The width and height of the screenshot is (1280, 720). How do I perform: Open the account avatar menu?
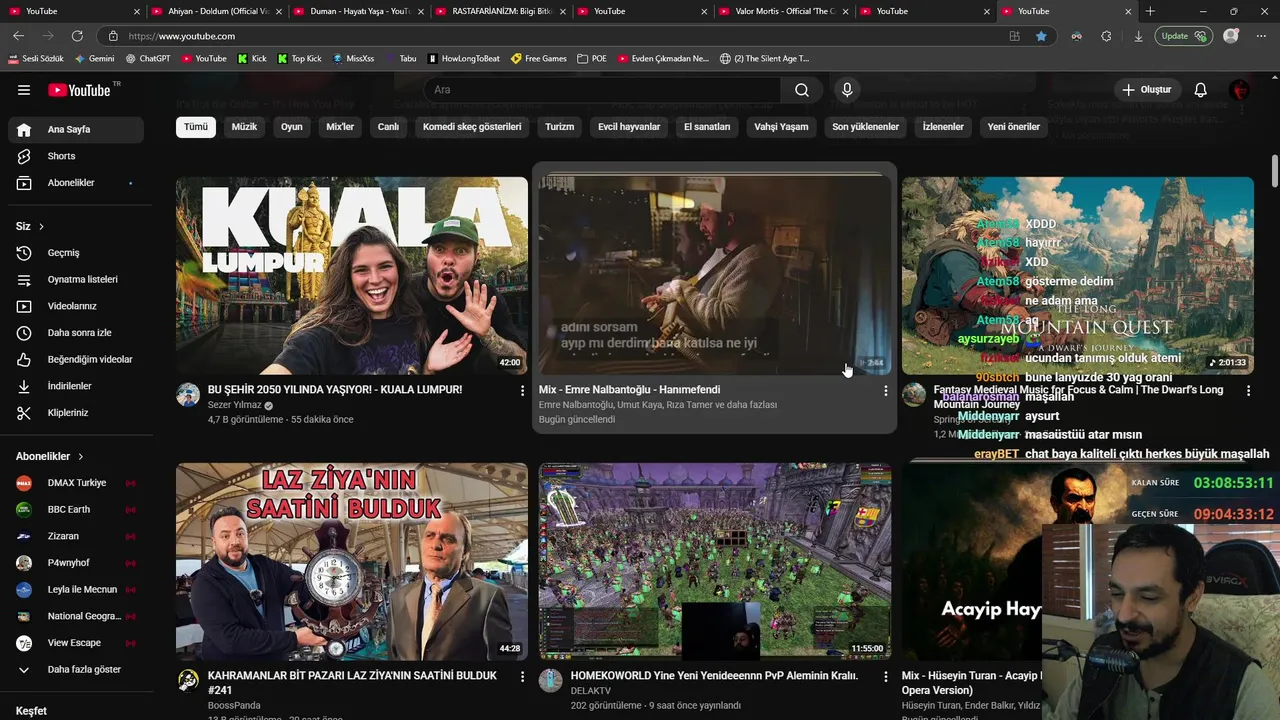pyautogui.click(x=1240, y=90)
